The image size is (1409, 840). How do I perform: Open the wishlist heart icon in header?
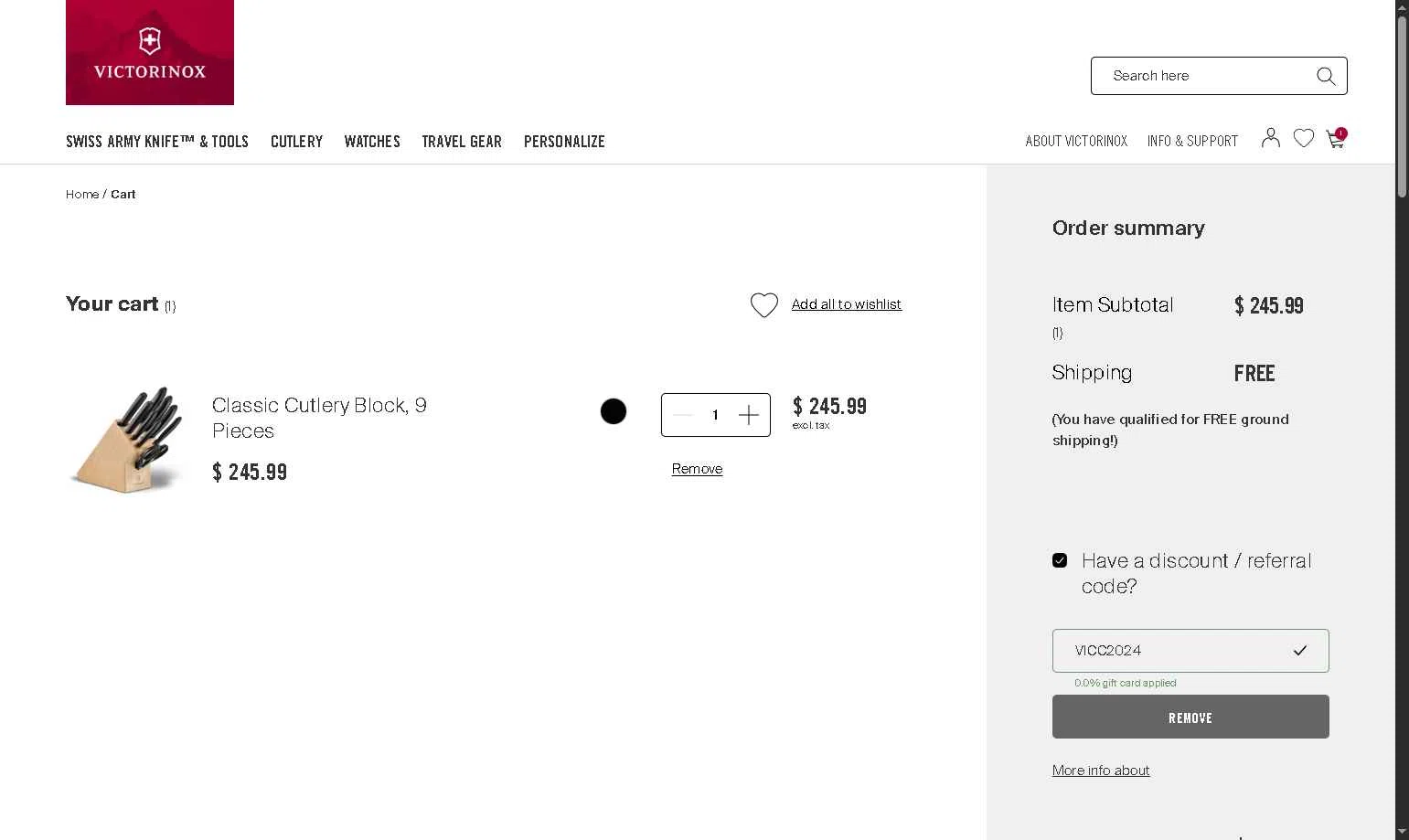point(1304,138)
